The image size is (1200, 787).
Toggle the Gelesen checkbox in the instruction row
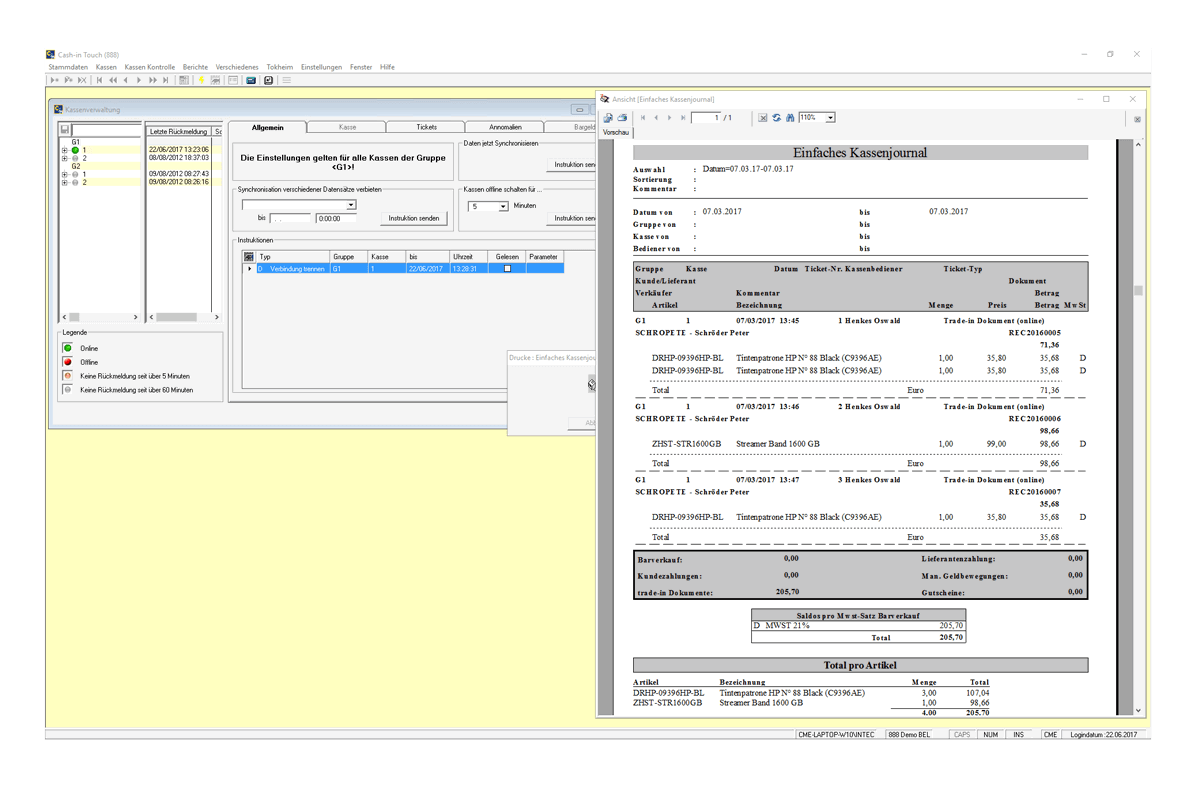[507, 269]
